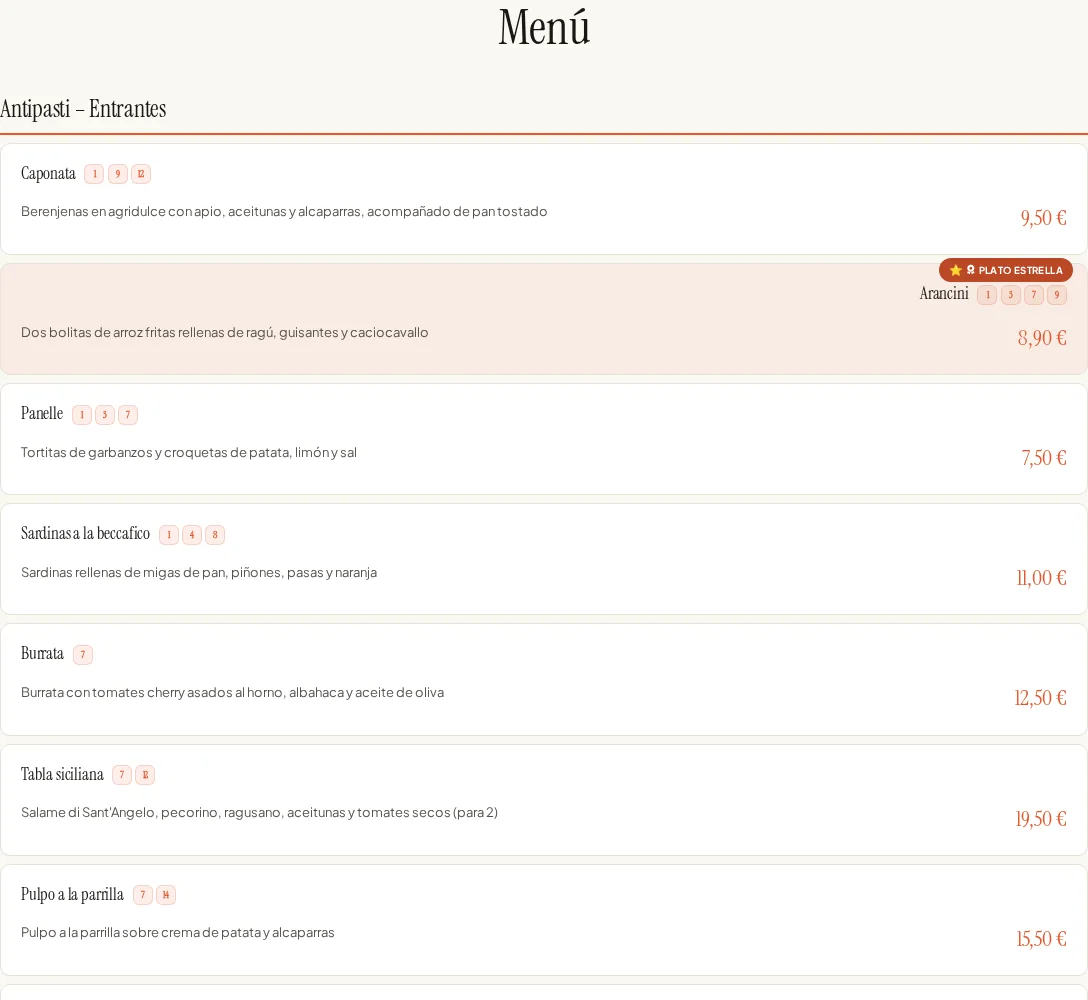Click the "Salame di Sant'Angelo" description
1088x1000 pixels.
pyautogui.click(x=260, y=813)
